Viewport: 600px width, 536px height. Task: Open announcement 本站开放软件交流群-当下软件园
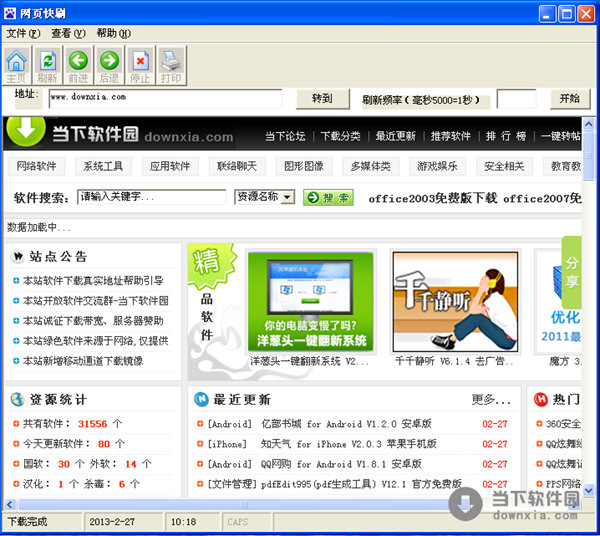click(x=96, y=301)
